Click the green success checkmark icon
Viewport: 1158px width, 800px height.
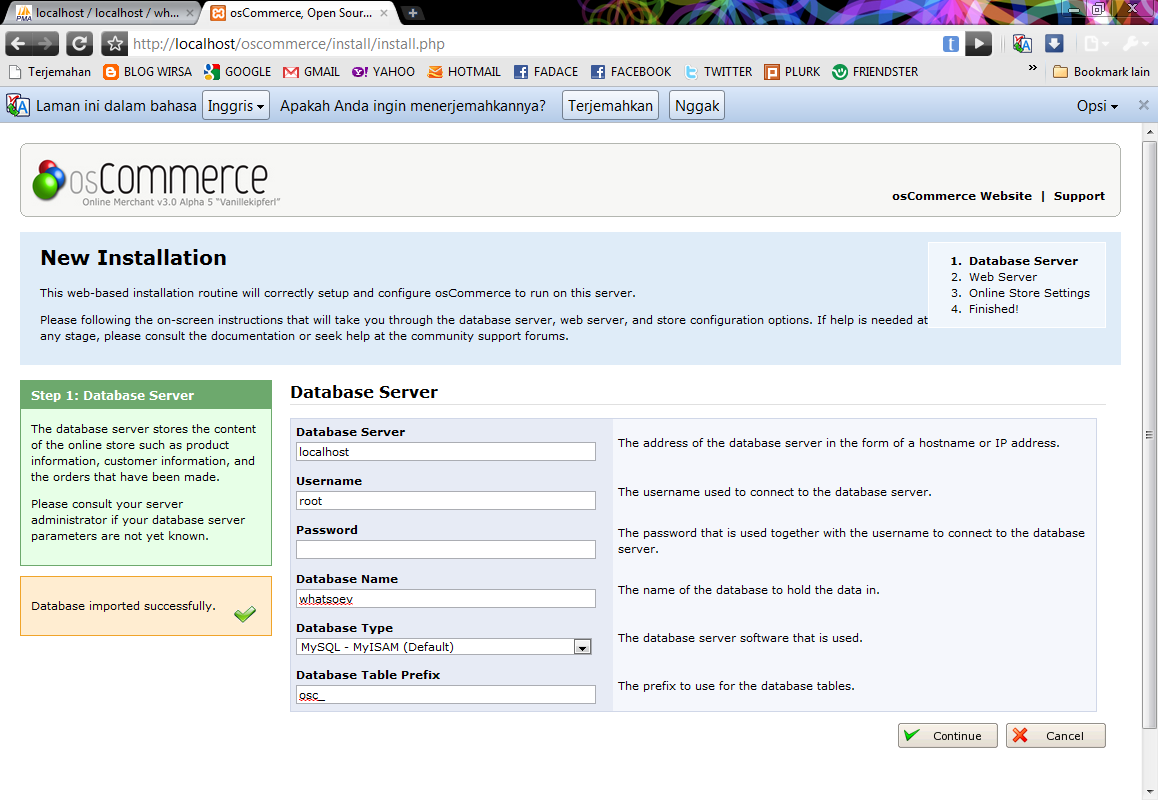244,613
